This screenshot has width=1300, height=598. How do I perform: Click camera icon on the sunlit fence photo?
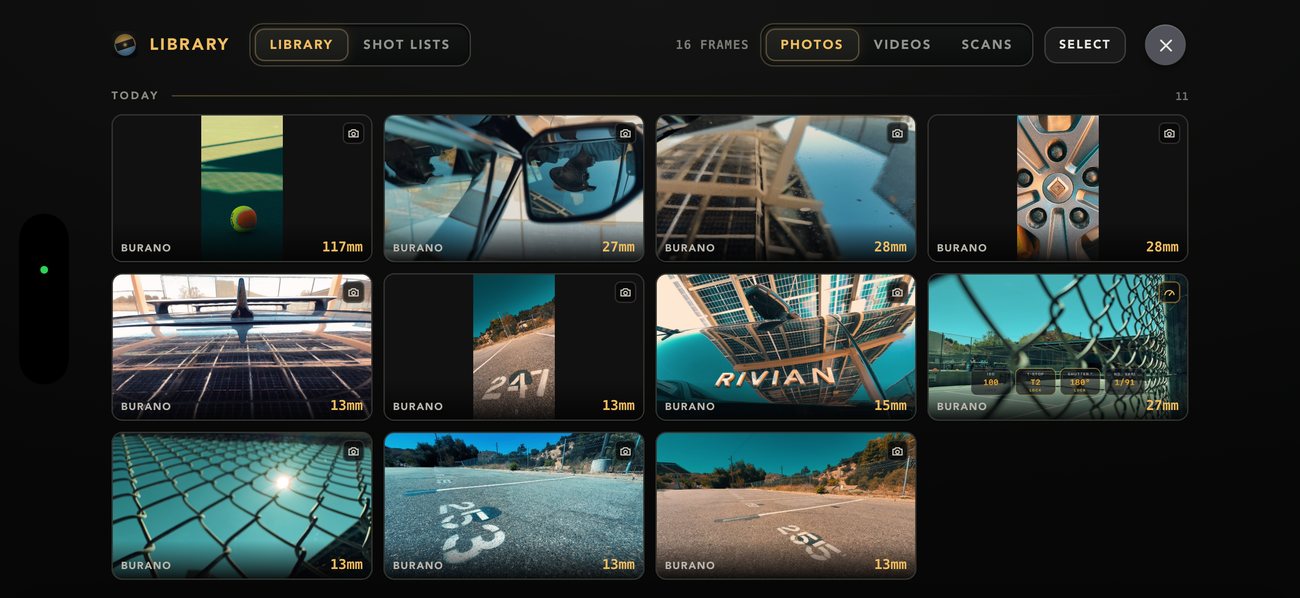click(x=353, y=451)
